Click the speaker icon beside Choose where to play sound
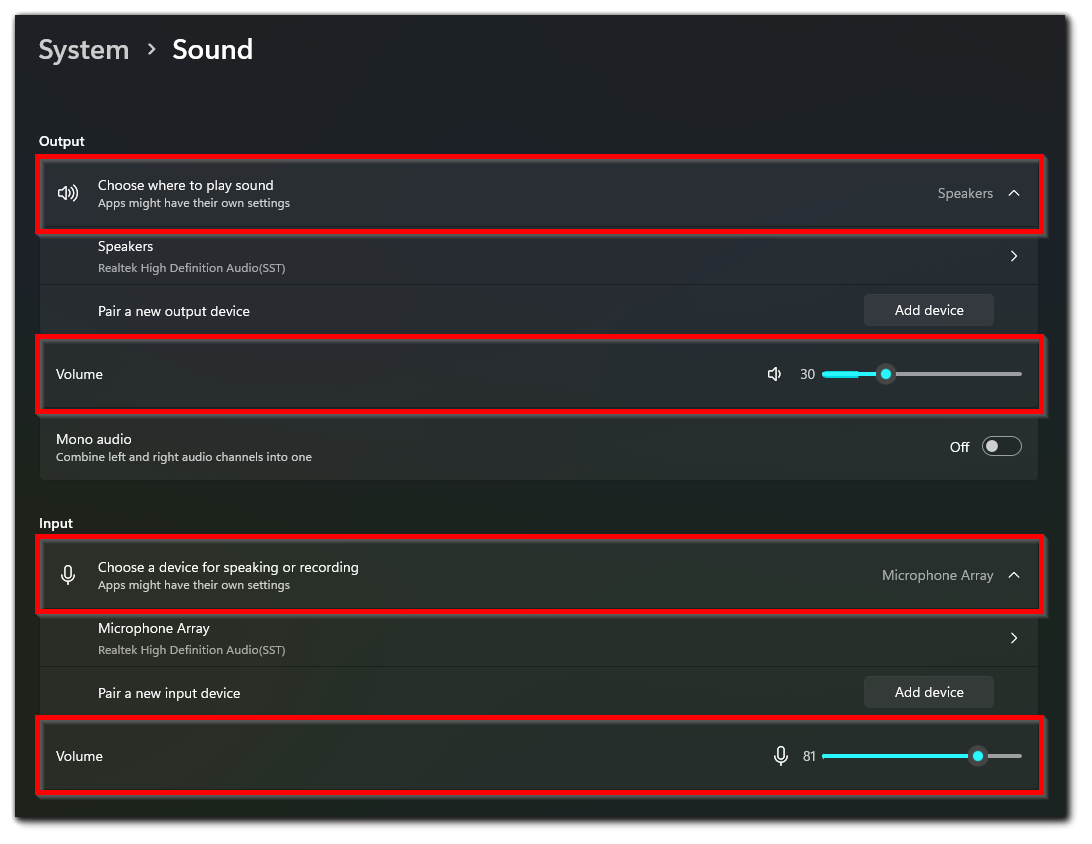The width and height of the screenshot is (1092, 844). click(x=68, y=193)
